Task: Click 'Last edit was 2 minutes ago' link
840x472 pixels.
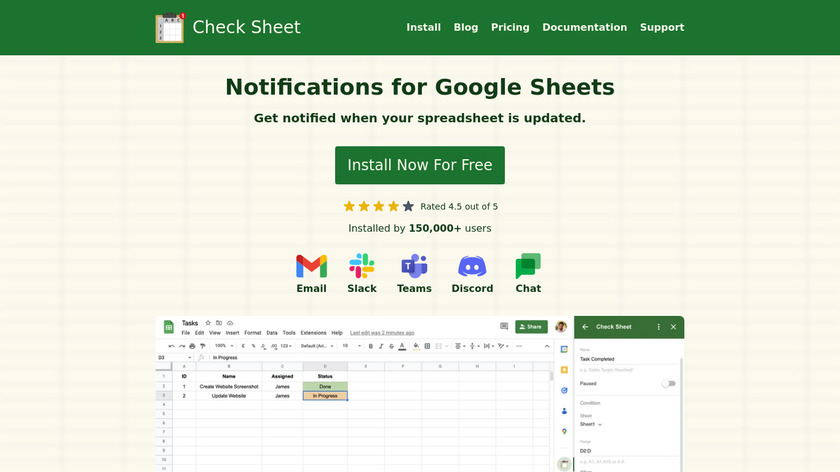Action: click(x=382, y=333)
